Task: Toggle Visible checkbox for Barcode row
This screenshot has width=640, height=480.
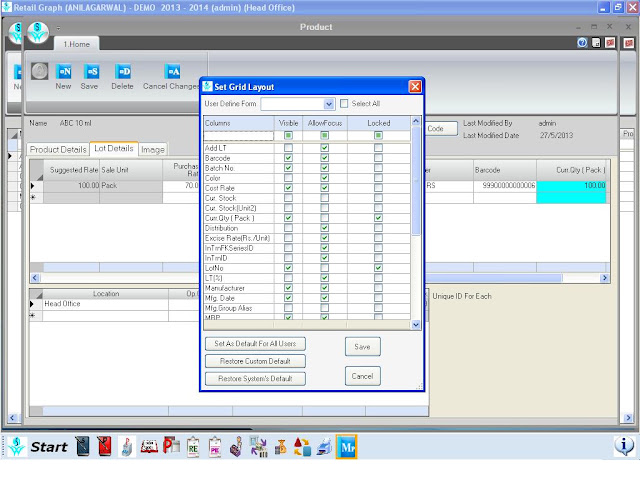Action: 288,158
